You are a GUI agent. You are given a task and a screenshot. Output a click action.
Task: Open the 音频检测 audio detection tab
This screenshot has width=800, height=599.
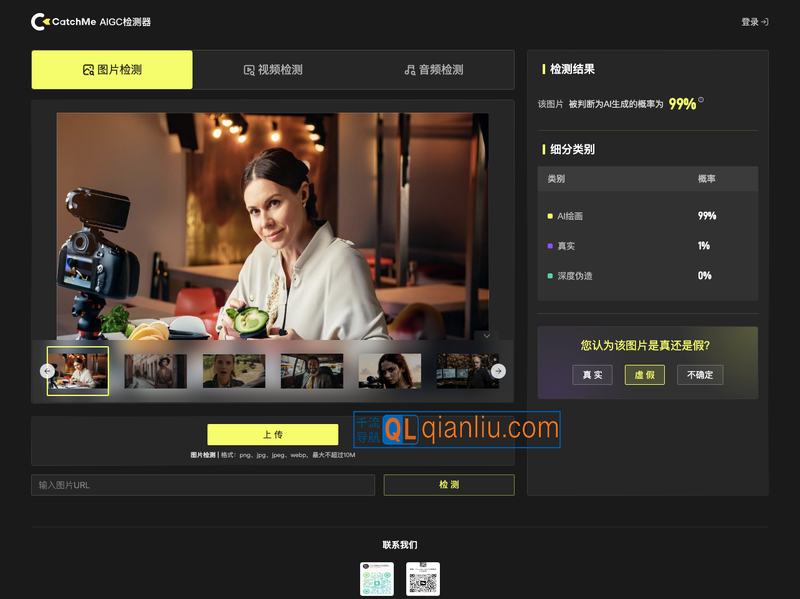click(433, 70)
